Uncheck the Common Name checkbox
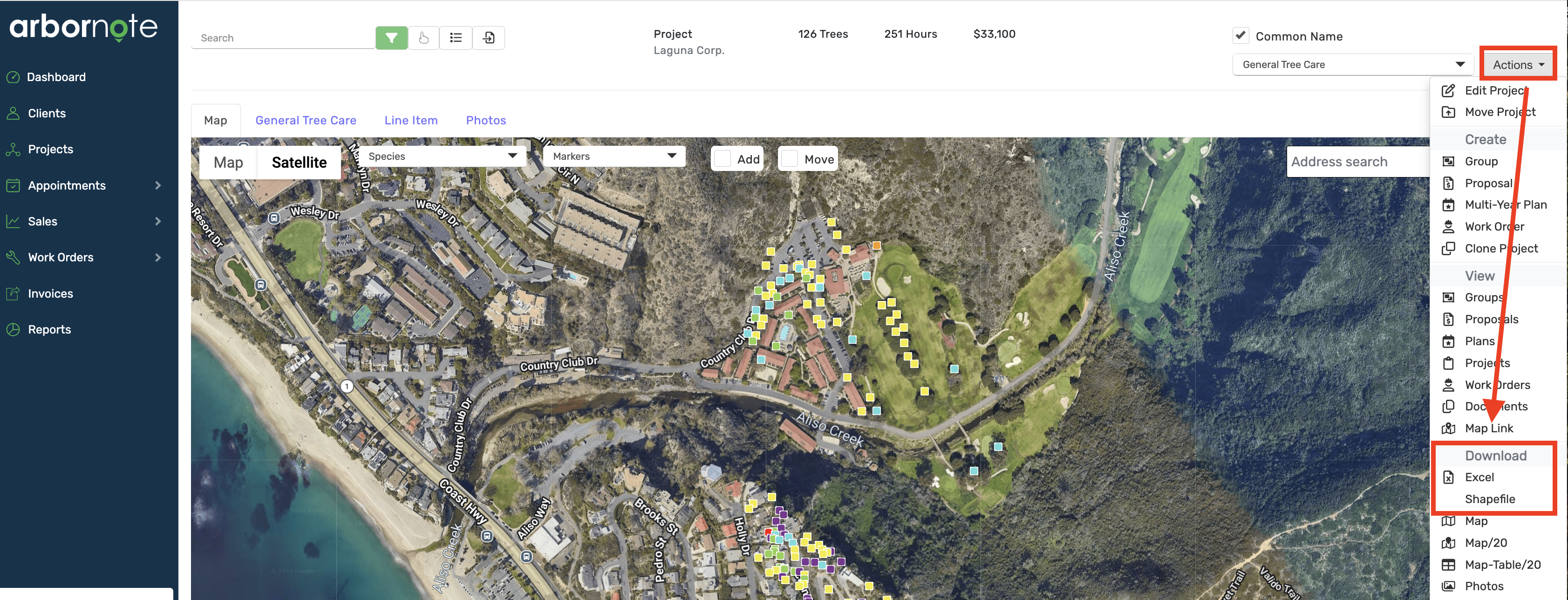 [1241, 35]
